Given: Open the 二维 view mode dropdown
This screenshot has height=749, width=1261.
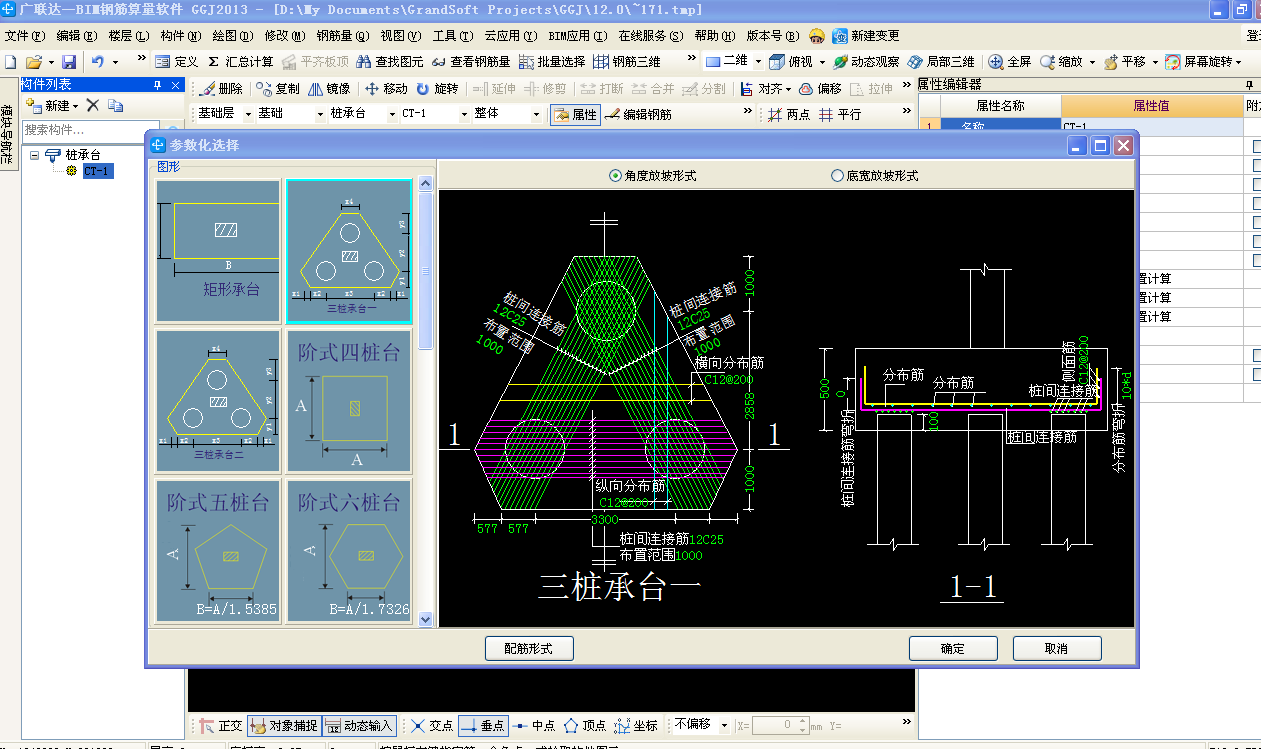Looking at the screenshot, I should (x=757, y=62).
